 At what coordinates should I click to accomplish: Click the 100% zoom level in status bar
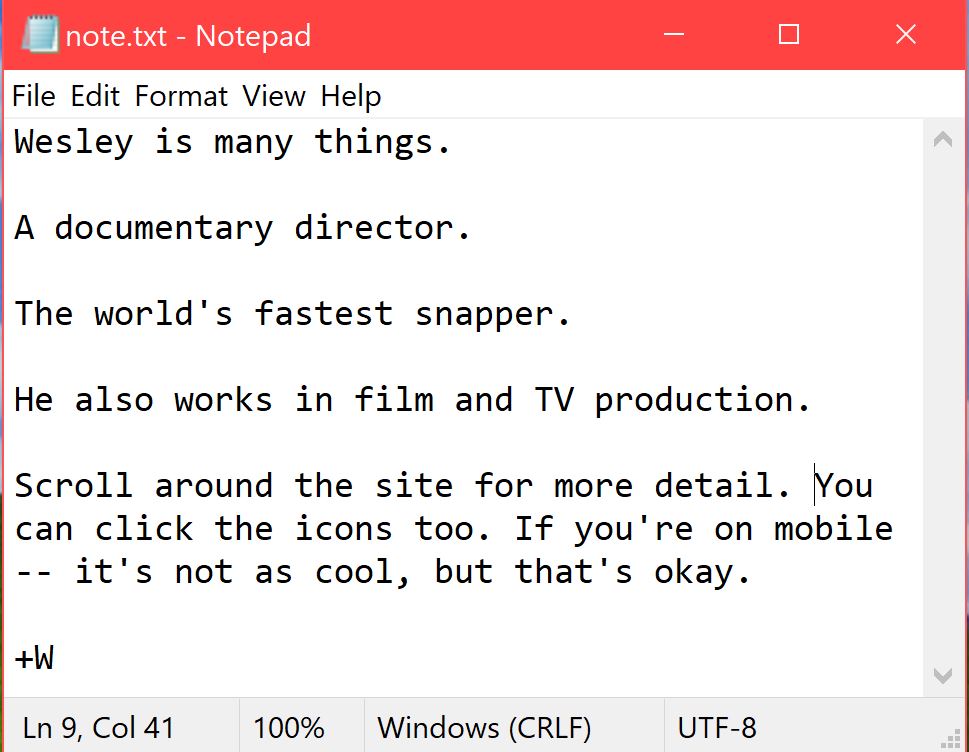[x=288, y=727]
